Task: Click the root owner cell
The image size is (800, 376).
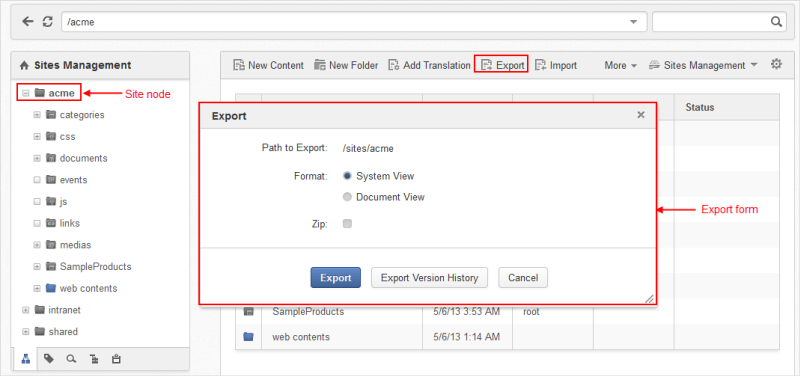Action: coord(531,311)
